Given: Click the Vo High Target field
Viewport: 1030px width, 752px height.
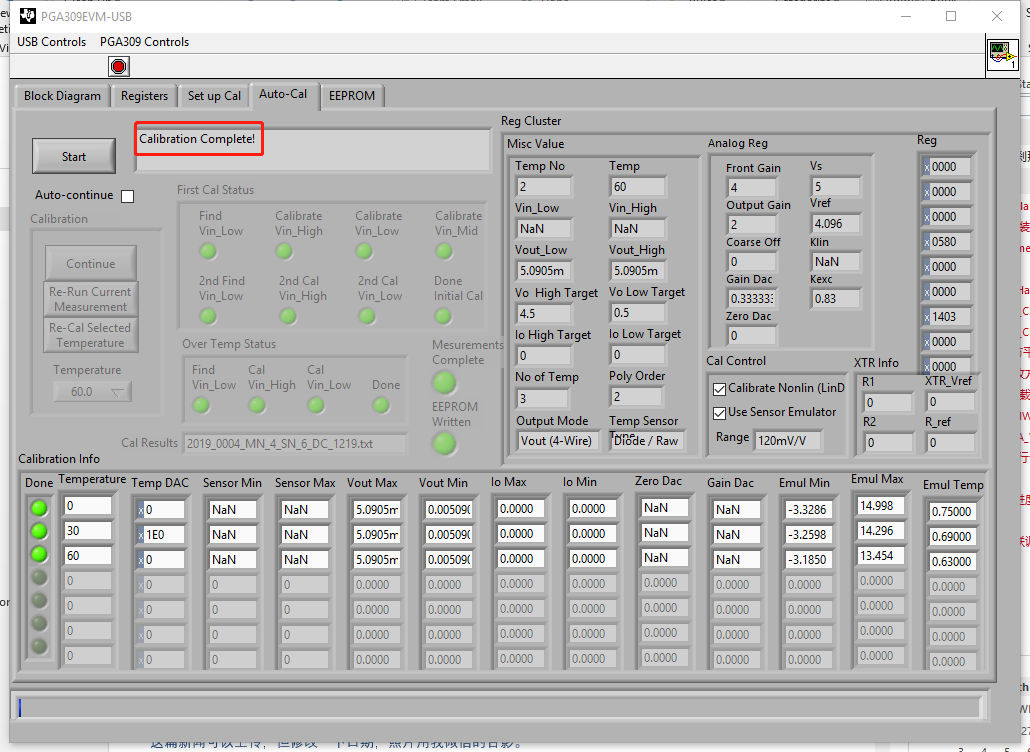Looking at the screenshot, I should (x=544, y=314).
